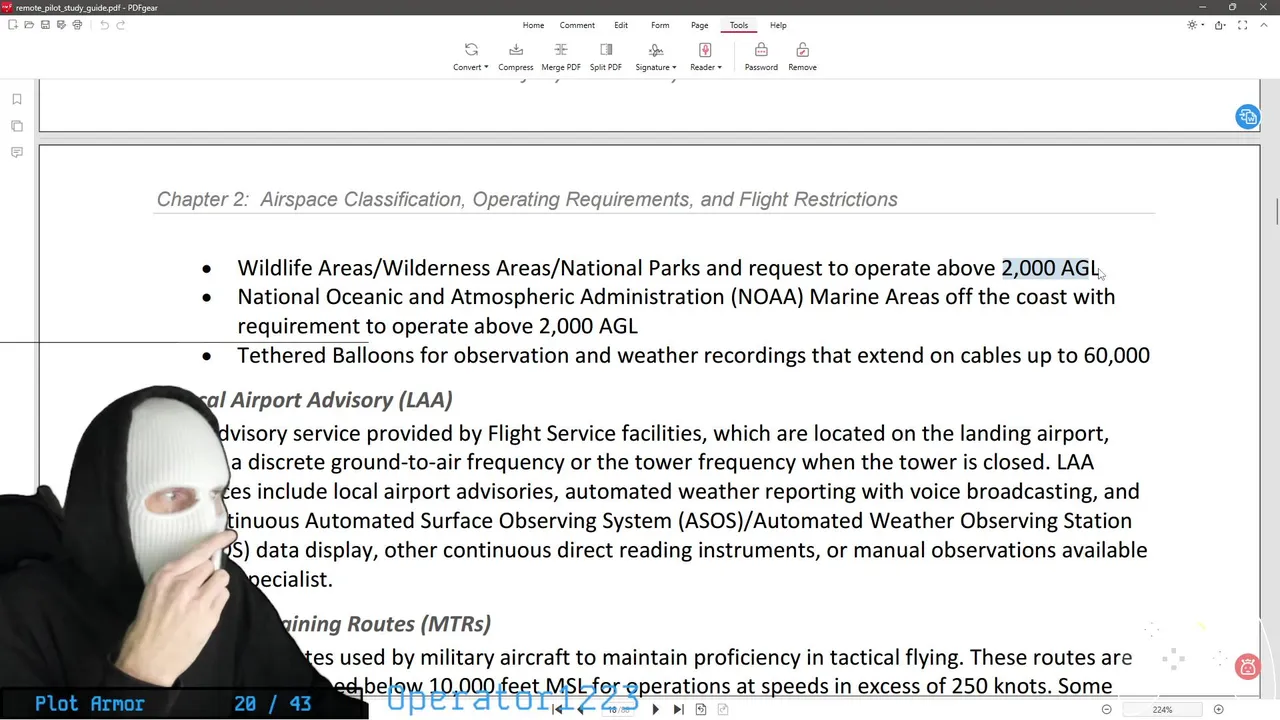The width and height of the screenshot is (1280, 720).
Task: Go to the previous page
Action: [580, 709]
